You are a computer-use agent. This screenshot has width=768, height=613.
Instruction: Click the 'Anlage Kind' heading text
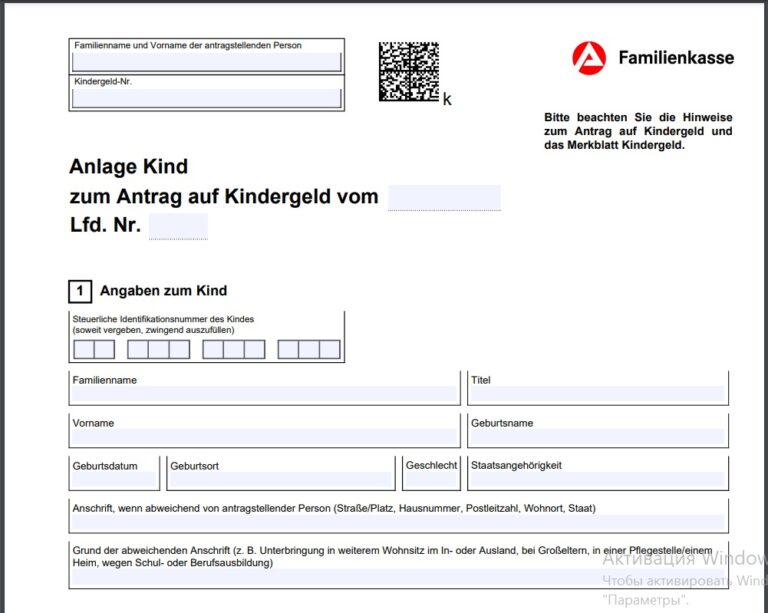(128, 166)
